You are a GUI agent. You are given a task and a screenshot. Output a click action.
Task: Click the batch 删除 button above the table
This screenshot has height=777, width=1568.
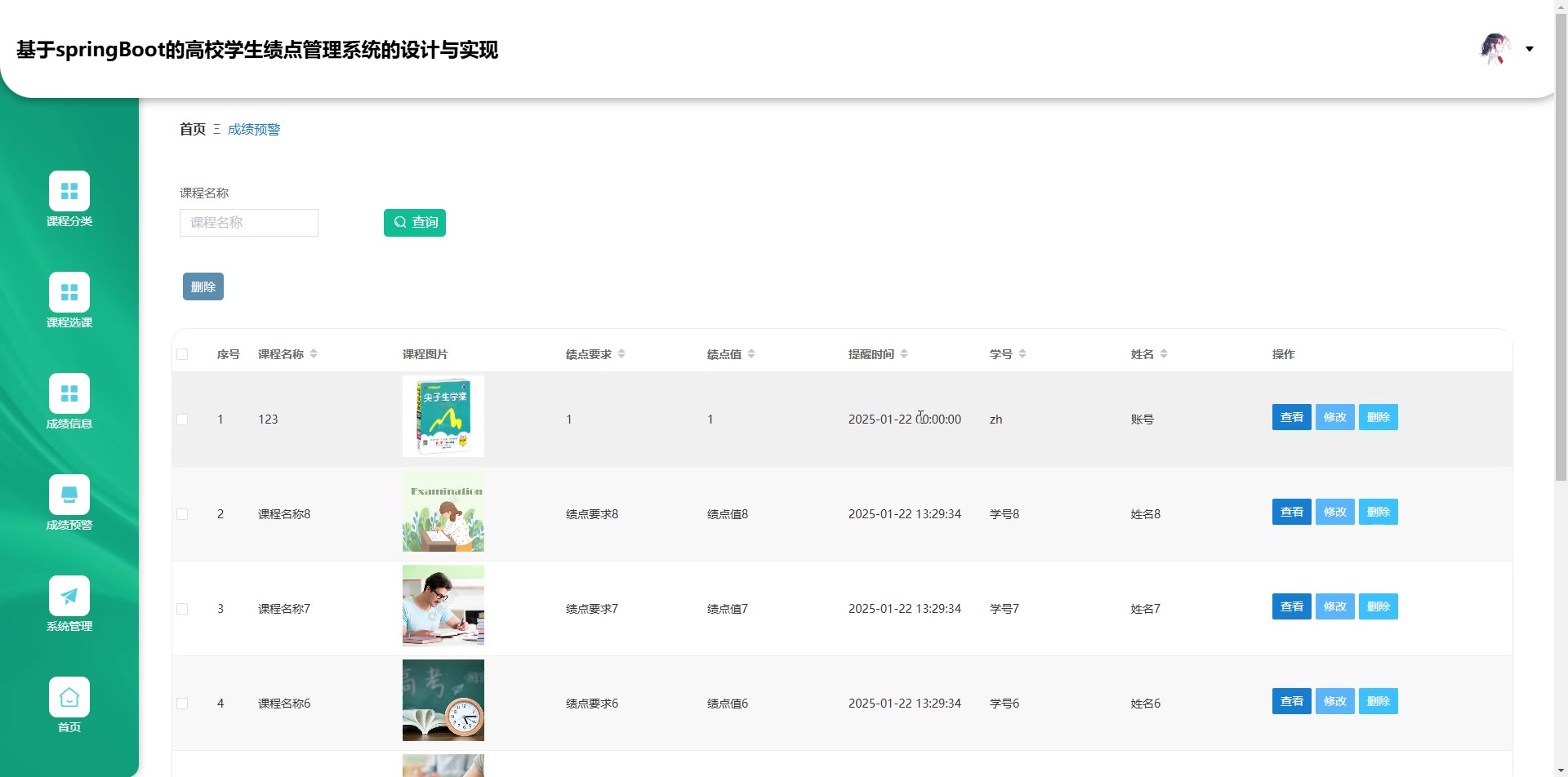(203, 286)
